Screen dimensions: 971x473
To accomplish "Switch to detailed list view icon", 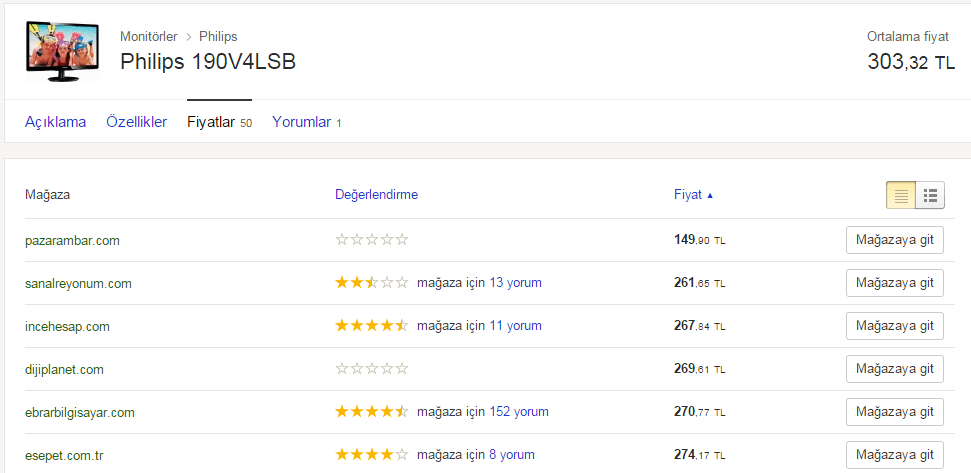I will [x=930, y=195].
